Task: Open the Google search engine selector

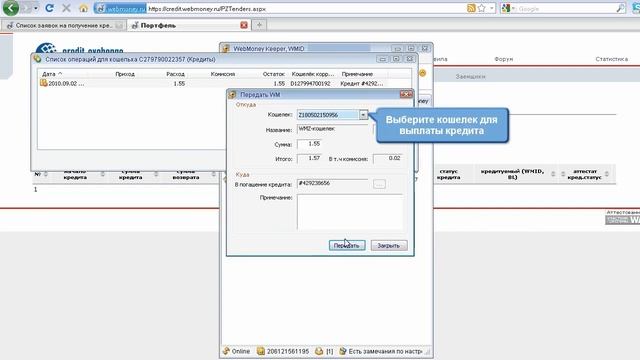Action: (x=507, y=9)
